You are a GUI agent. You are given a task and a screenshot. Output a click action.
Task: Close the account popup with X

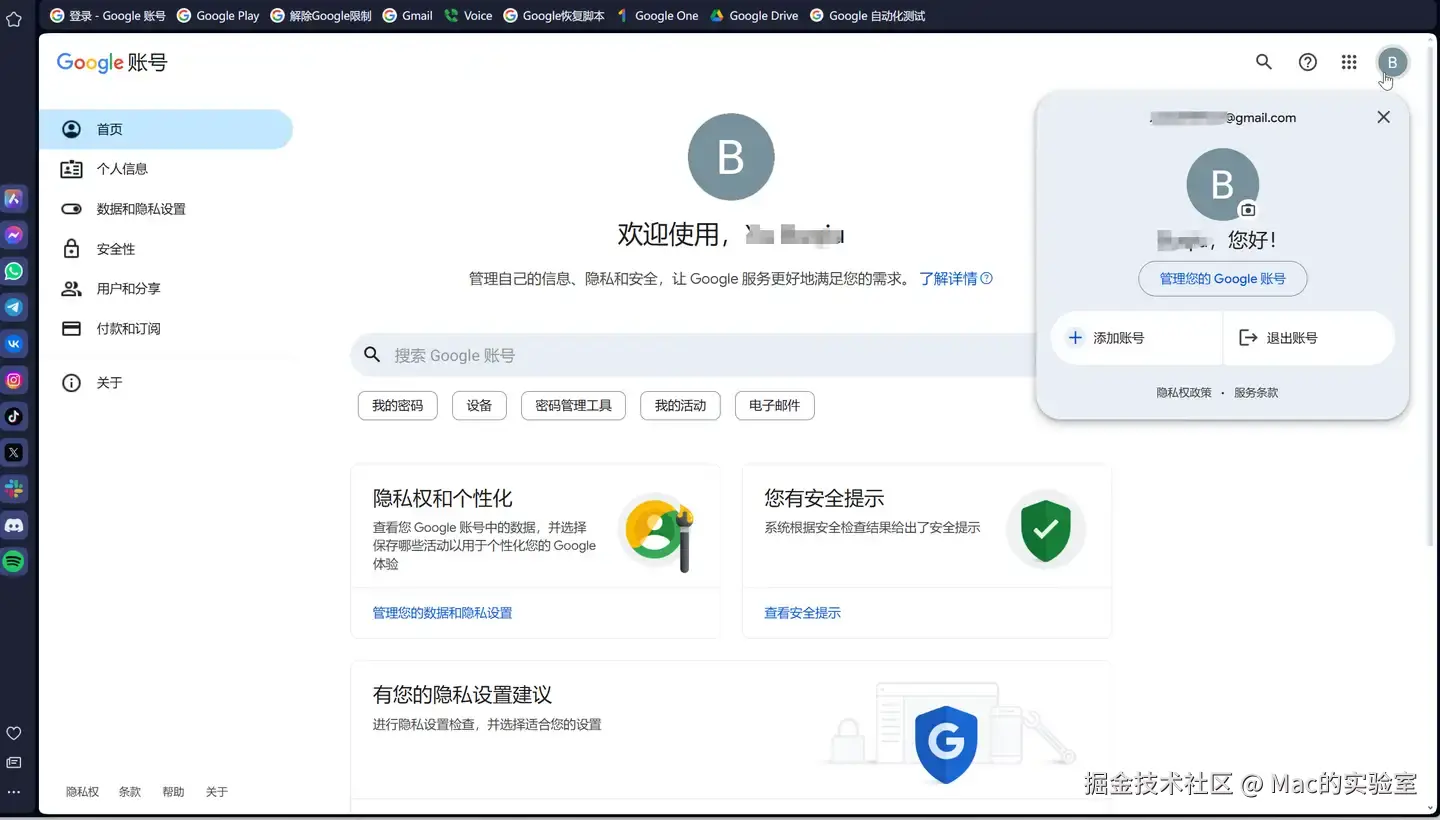pos(1383,117)
